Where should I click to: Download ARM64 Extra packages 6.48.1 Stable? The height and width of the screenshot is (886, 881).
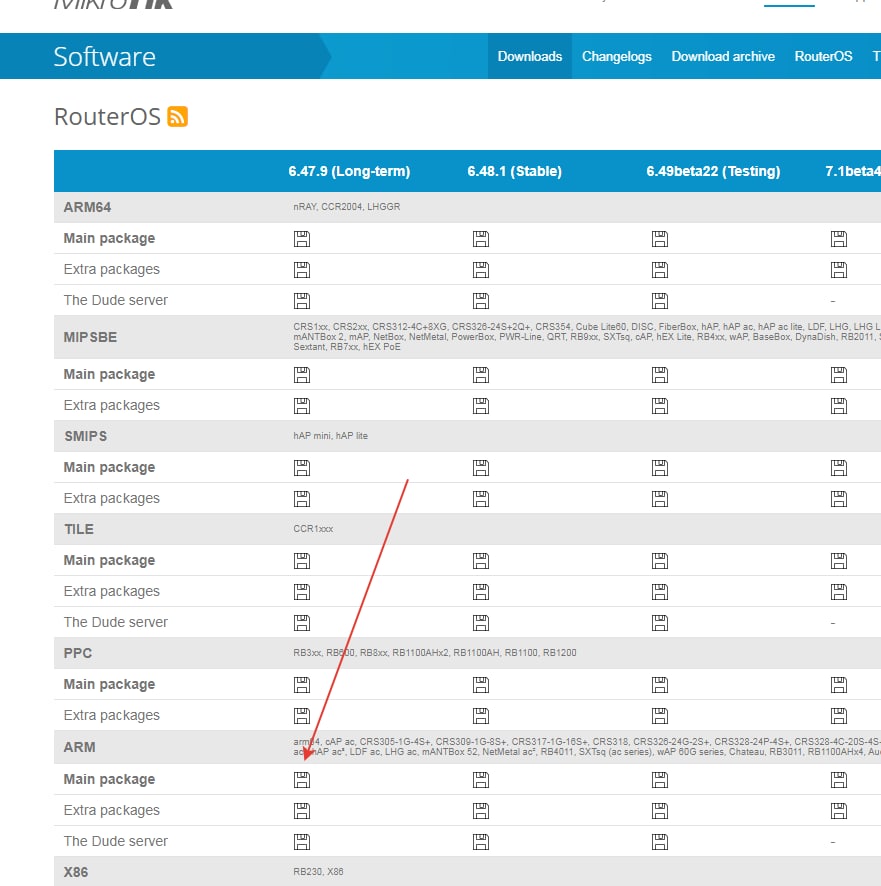pyautogui.click(x=481, y=270)
